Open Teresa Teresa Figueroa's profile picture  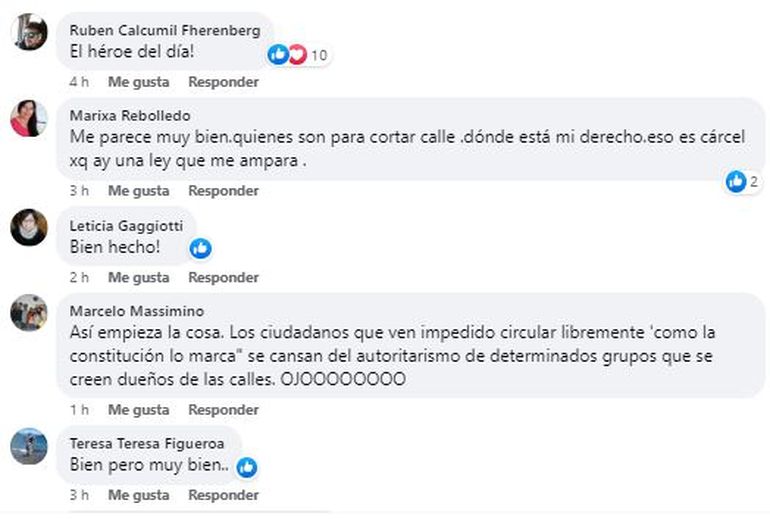[29, 446]
